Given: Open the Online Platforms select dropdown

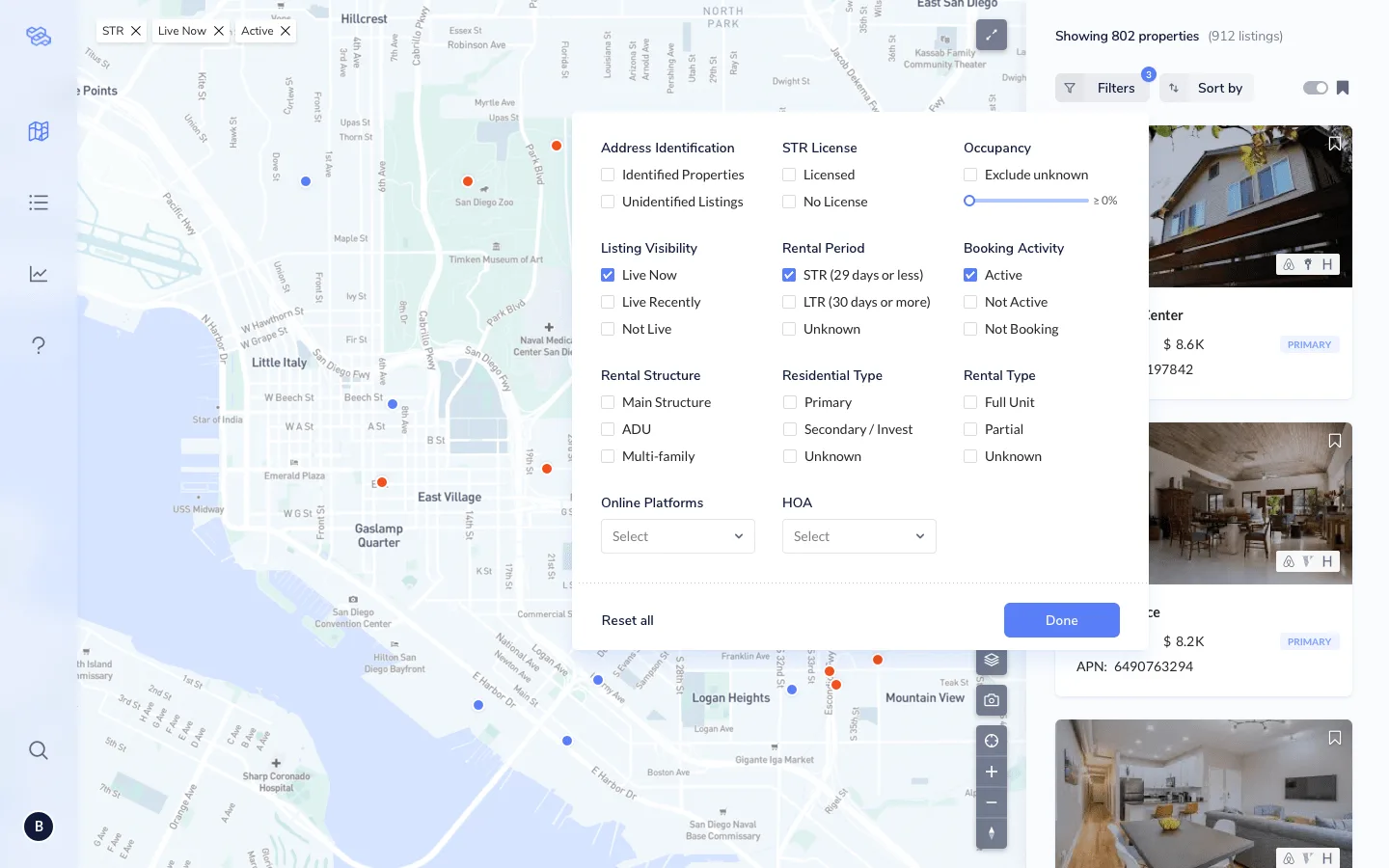Looking at the screenshot, I should tap(677, 536).
